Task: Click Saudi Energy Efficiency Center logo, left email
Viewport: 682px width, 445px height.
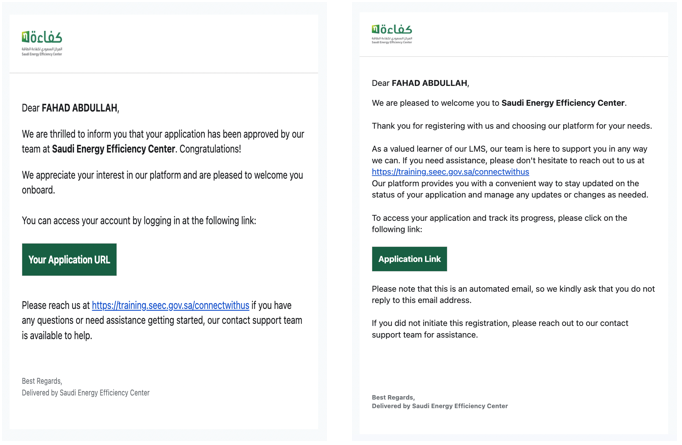Action: pos(42,43)
